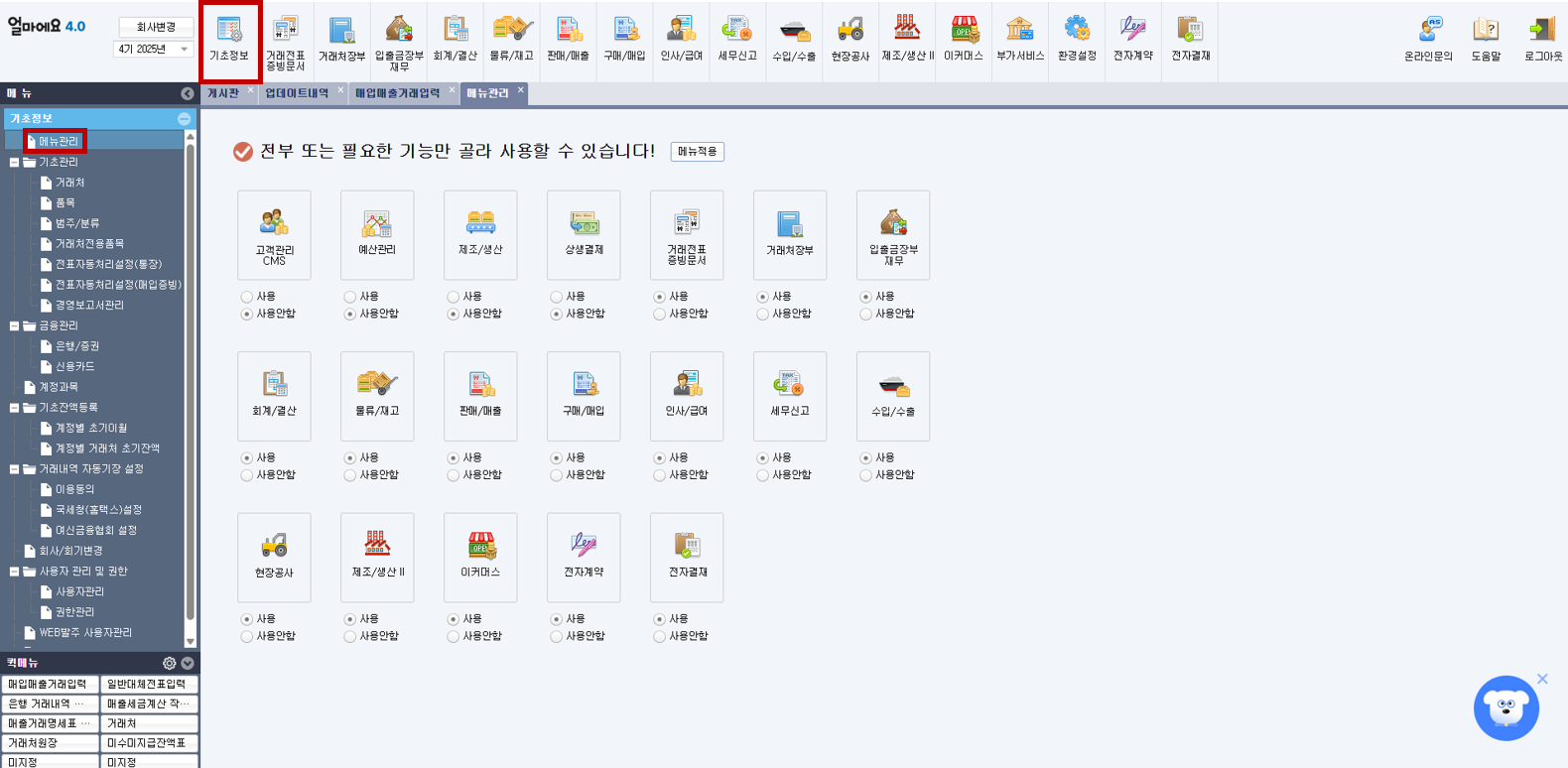Select 사용 under 예산관리
The width and height of the screenshot is (1568, 768).
tap(350, 297)
